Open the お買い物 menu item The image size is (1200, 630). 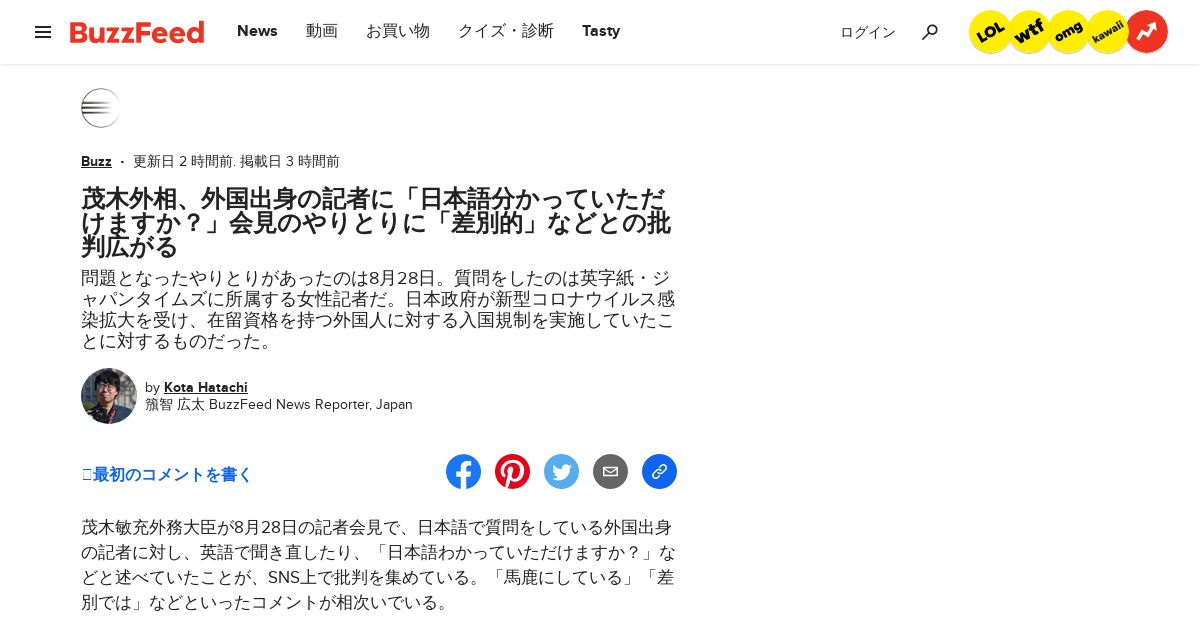point(398,31)
